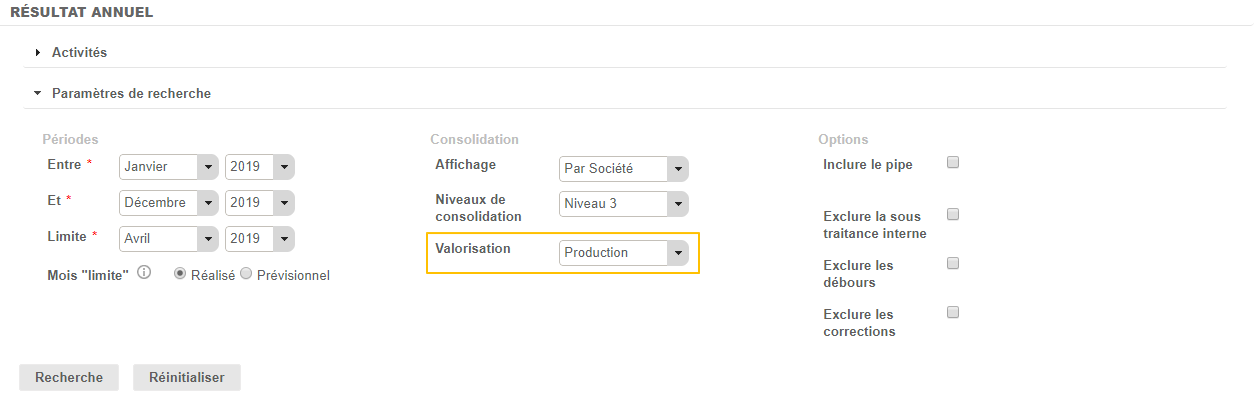Enable Exclure les corrections checkbox
Screen dimensions: 1255x400
coord(953,312)
